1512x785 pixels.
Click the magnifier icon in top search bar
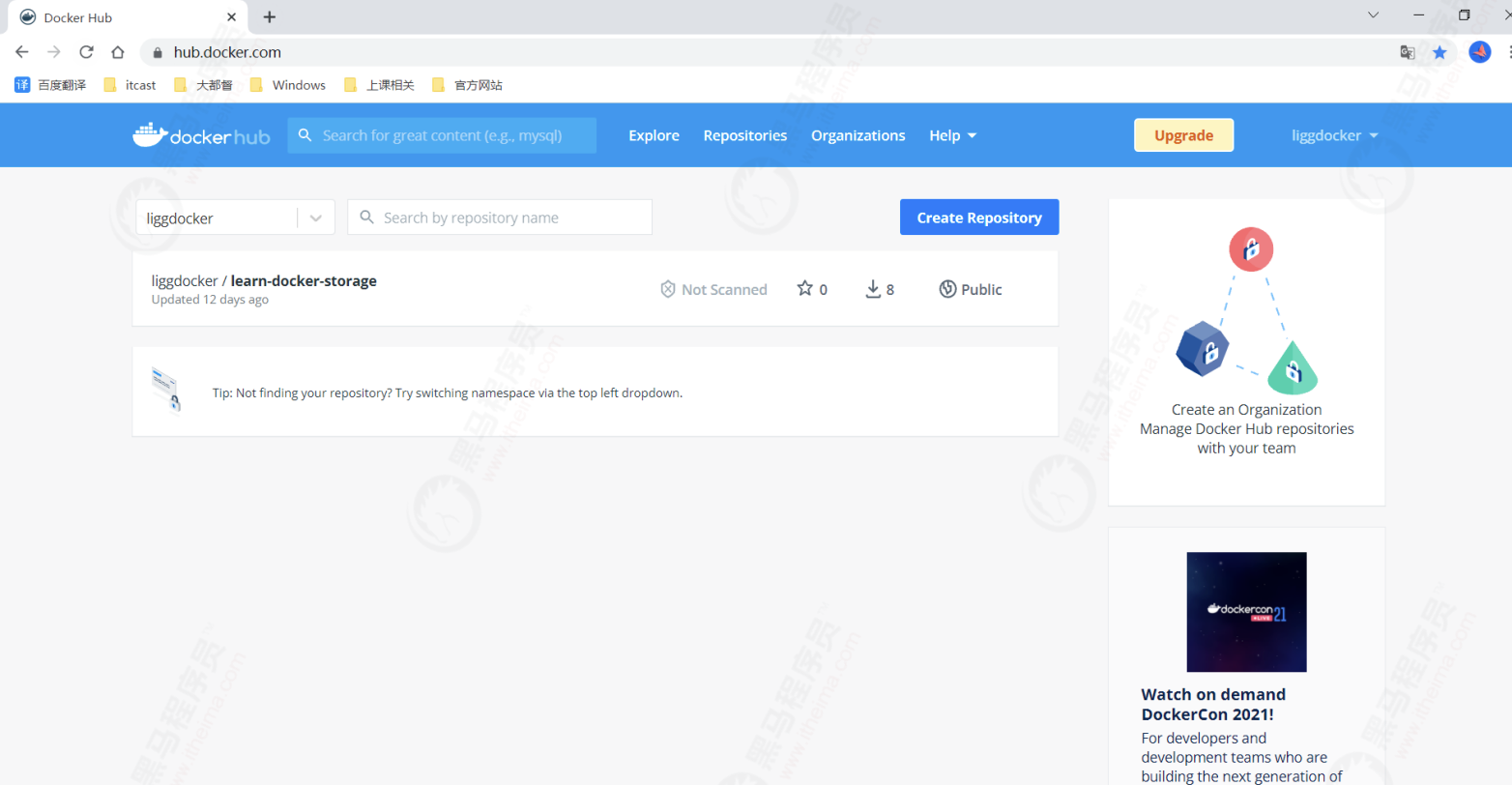305,135
